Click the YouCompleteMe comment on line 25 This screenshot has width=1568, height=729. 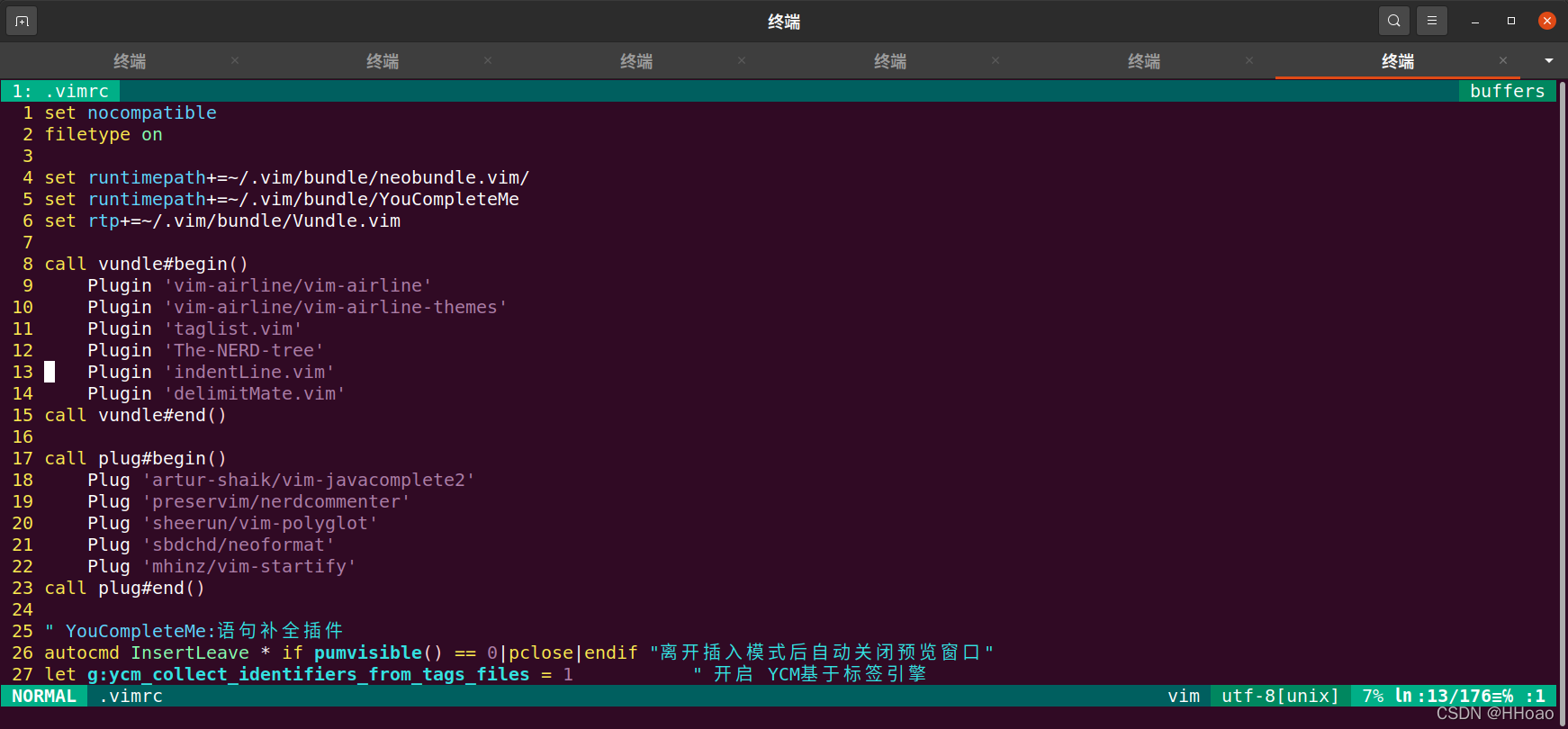click(194, 631)
